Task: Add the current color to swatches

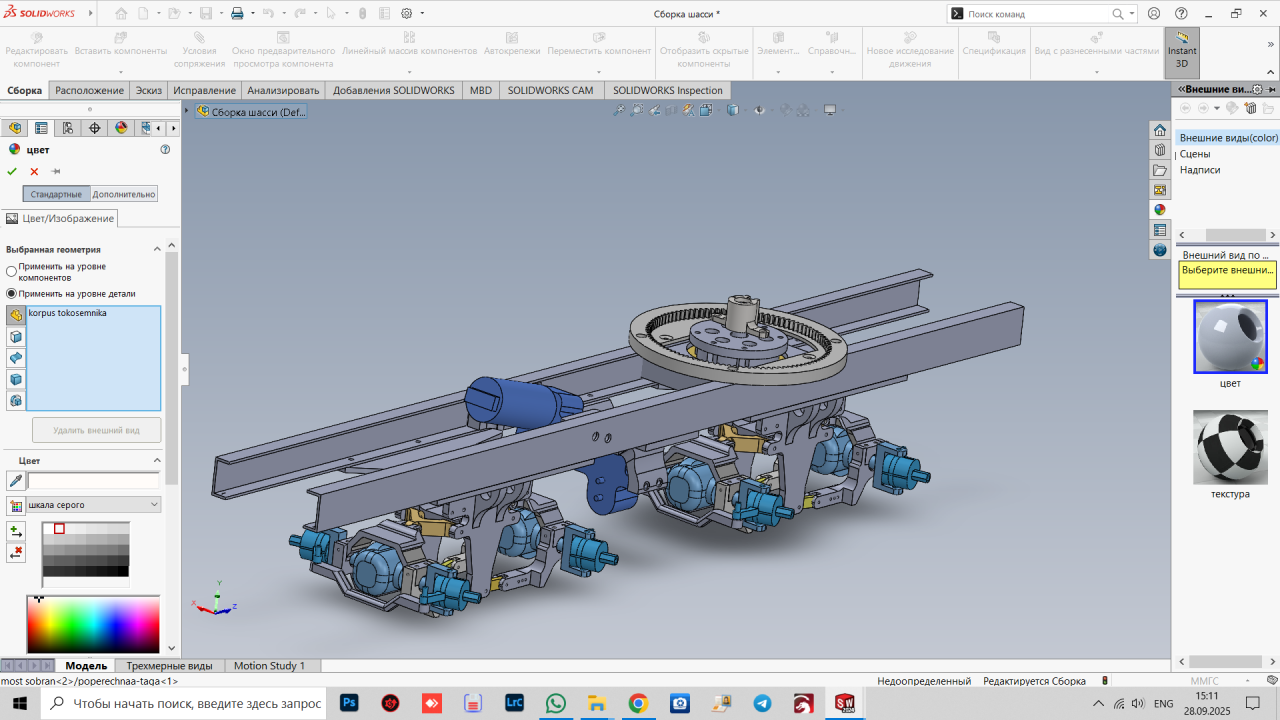Action: pos(15,532)
